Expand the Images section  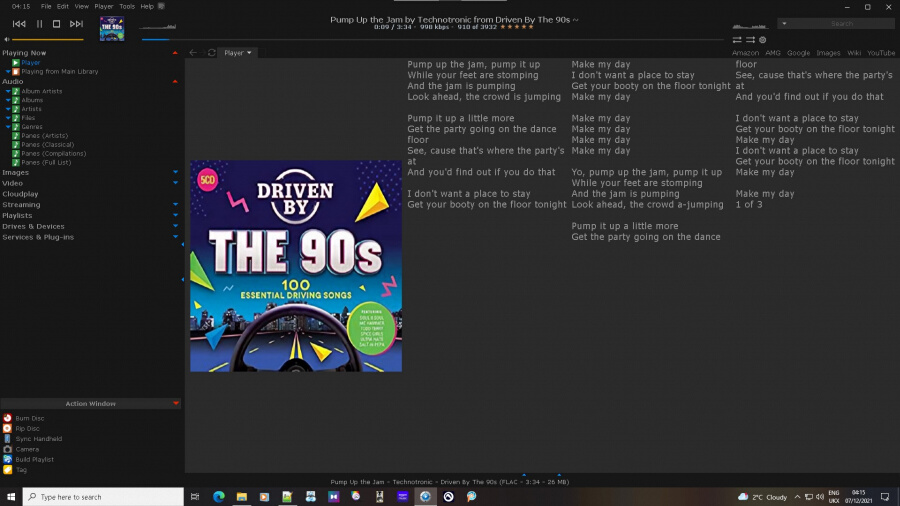click(x=175, y=172)
